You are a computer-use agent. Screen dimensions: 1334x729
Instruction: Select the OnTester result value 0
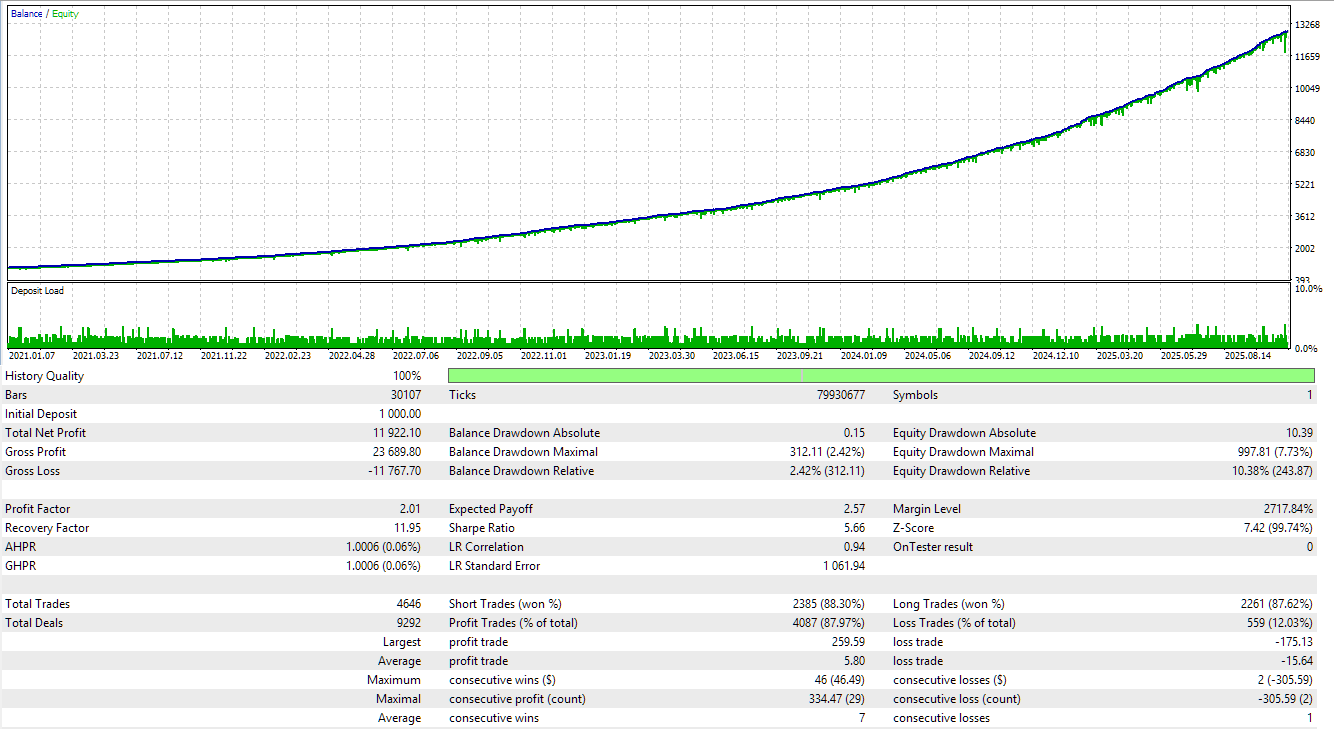tap(1310, 547)
